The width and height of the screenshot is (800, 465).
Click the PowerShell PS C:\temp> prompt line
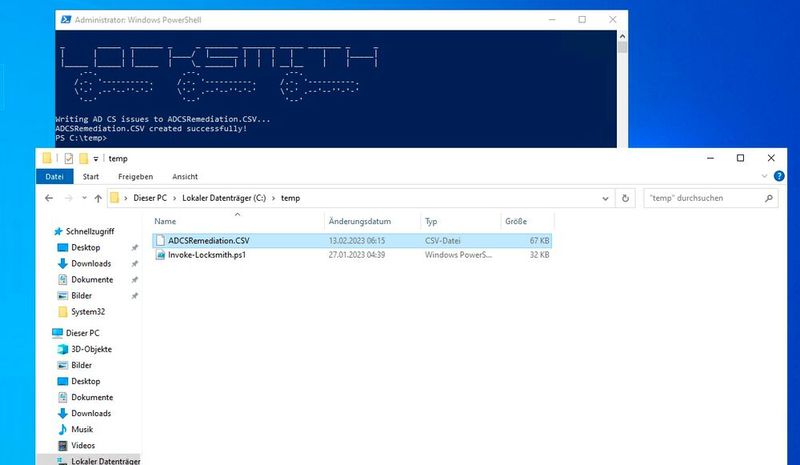coord(81,138)
